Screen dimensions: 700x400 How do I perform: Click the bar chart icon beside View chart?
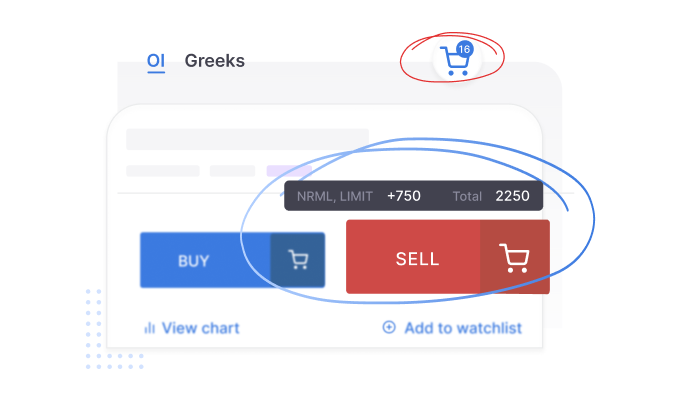tap(150, 327)
